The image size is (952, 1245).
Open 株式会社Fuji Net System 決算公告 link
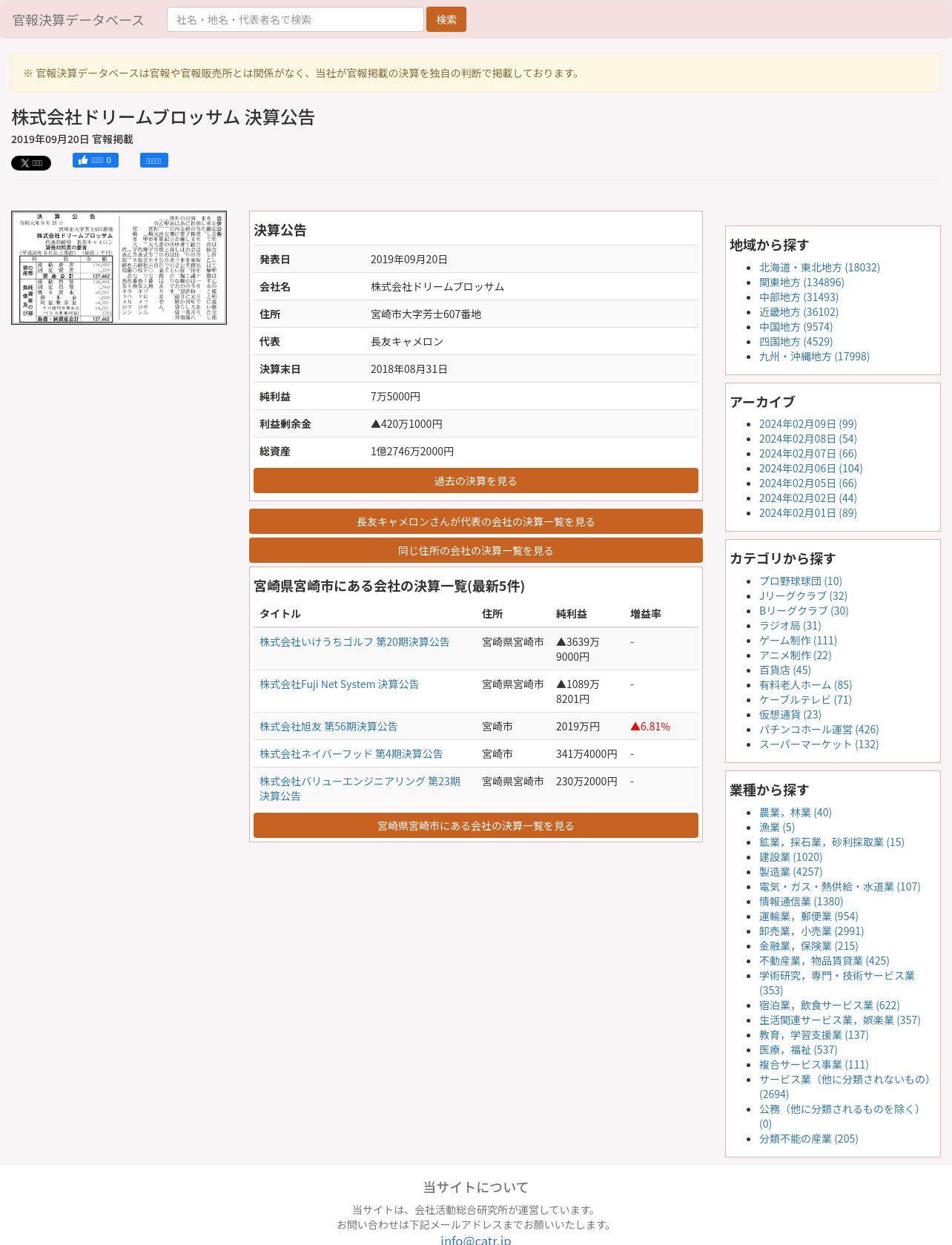coord(339,684)
